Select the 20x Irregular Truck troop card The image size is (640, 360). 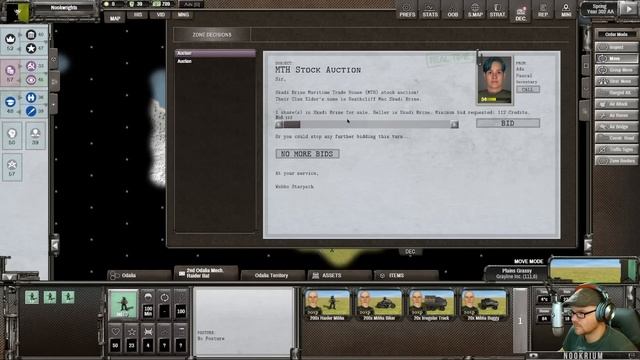click(431, 305)
